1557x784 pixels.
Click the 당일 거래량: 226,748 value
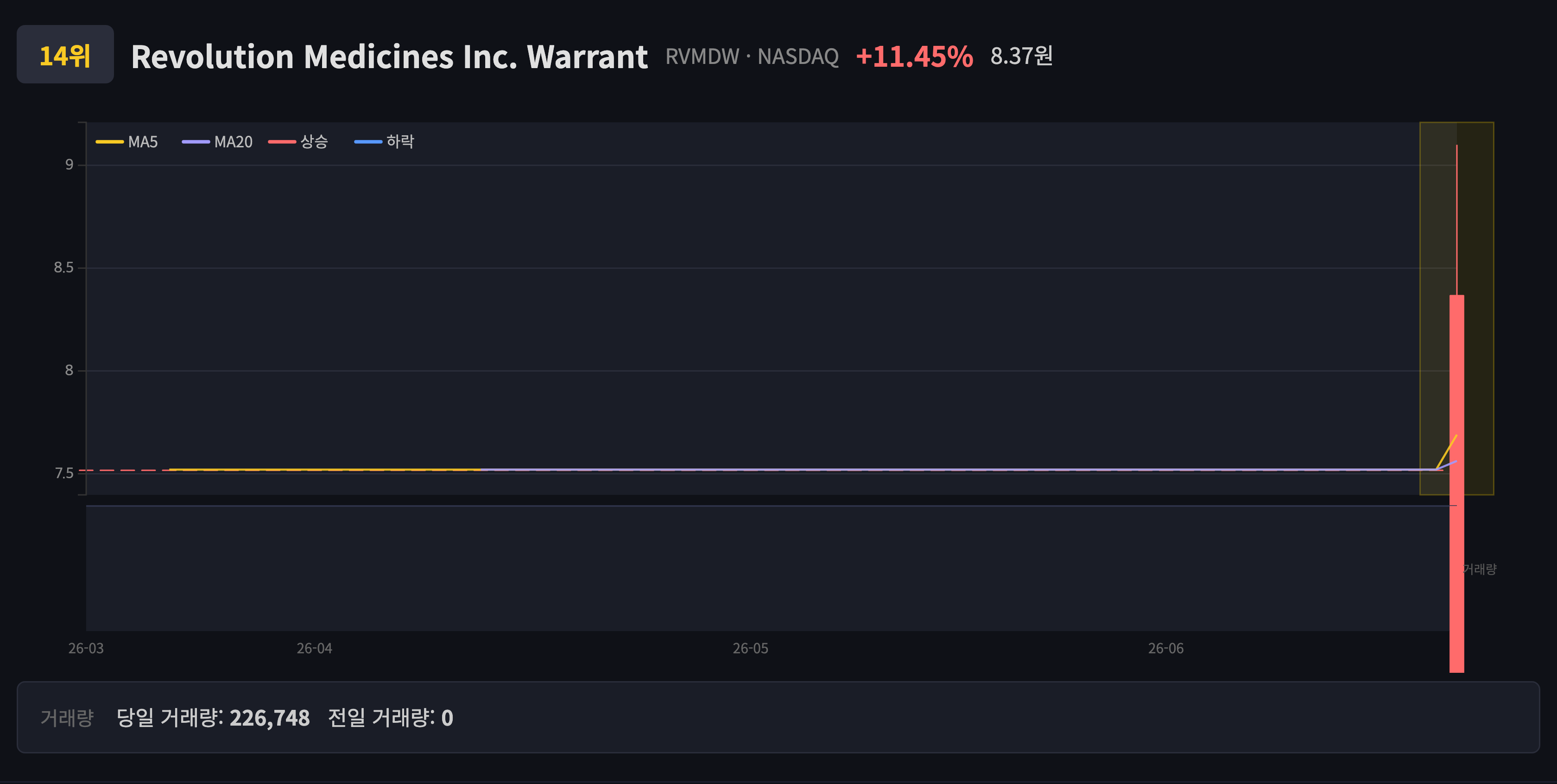pos(213,718)
